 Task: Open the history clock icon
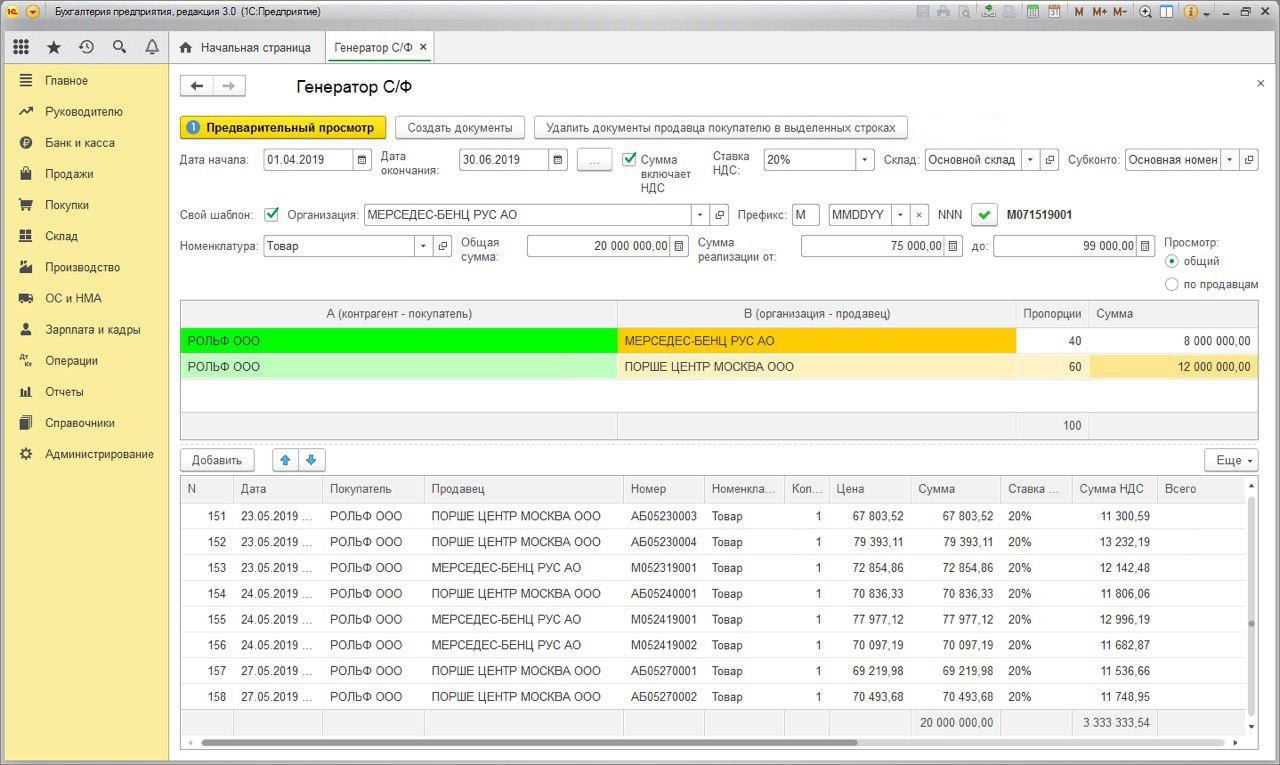[x=86, y=47]
